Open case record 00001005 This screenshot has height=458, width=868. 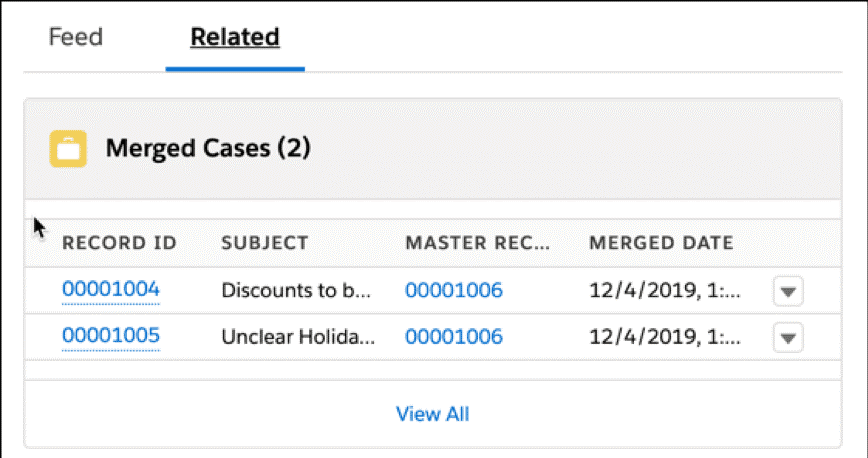tap(110, 336)
